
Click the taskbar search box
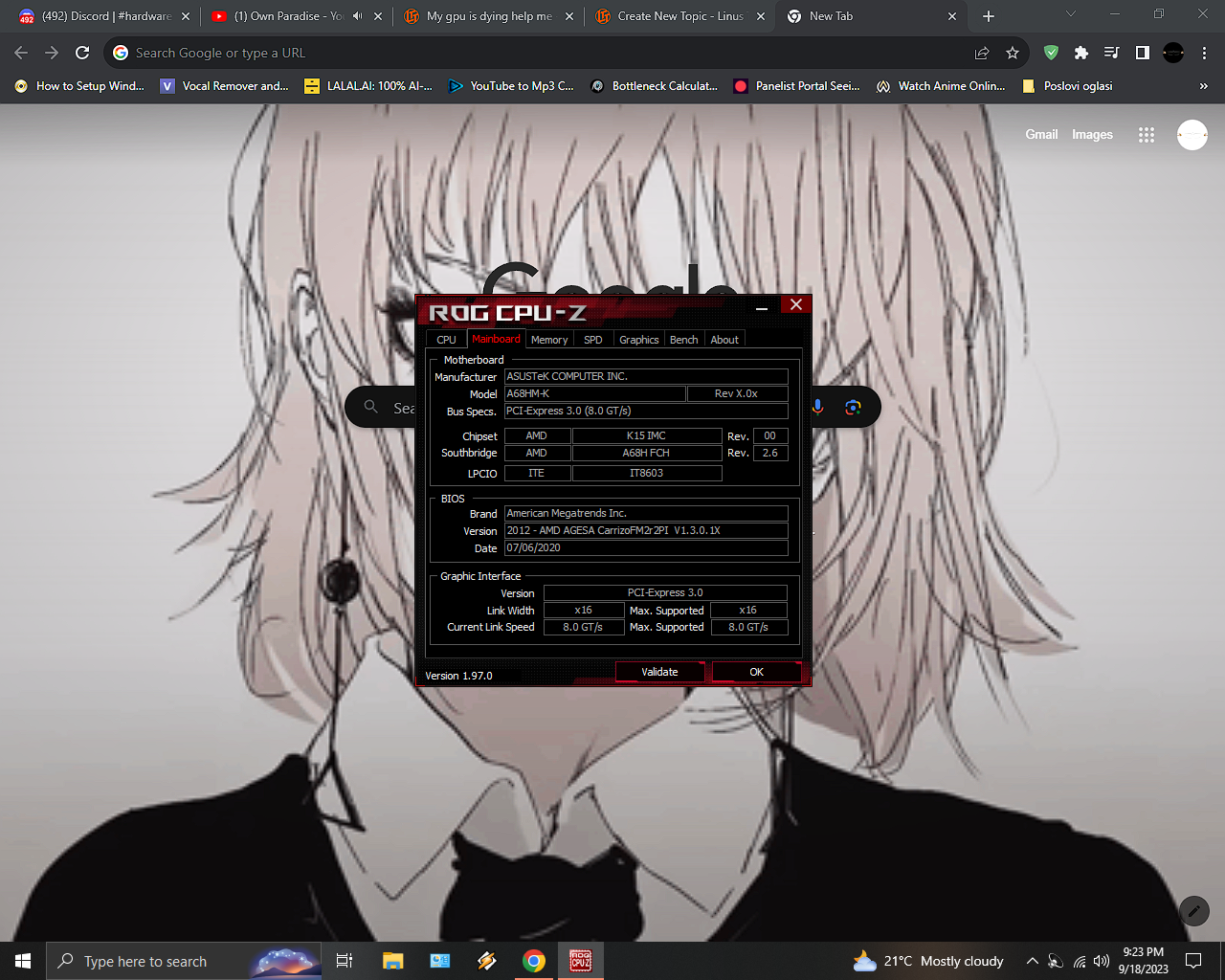(184, 961)
